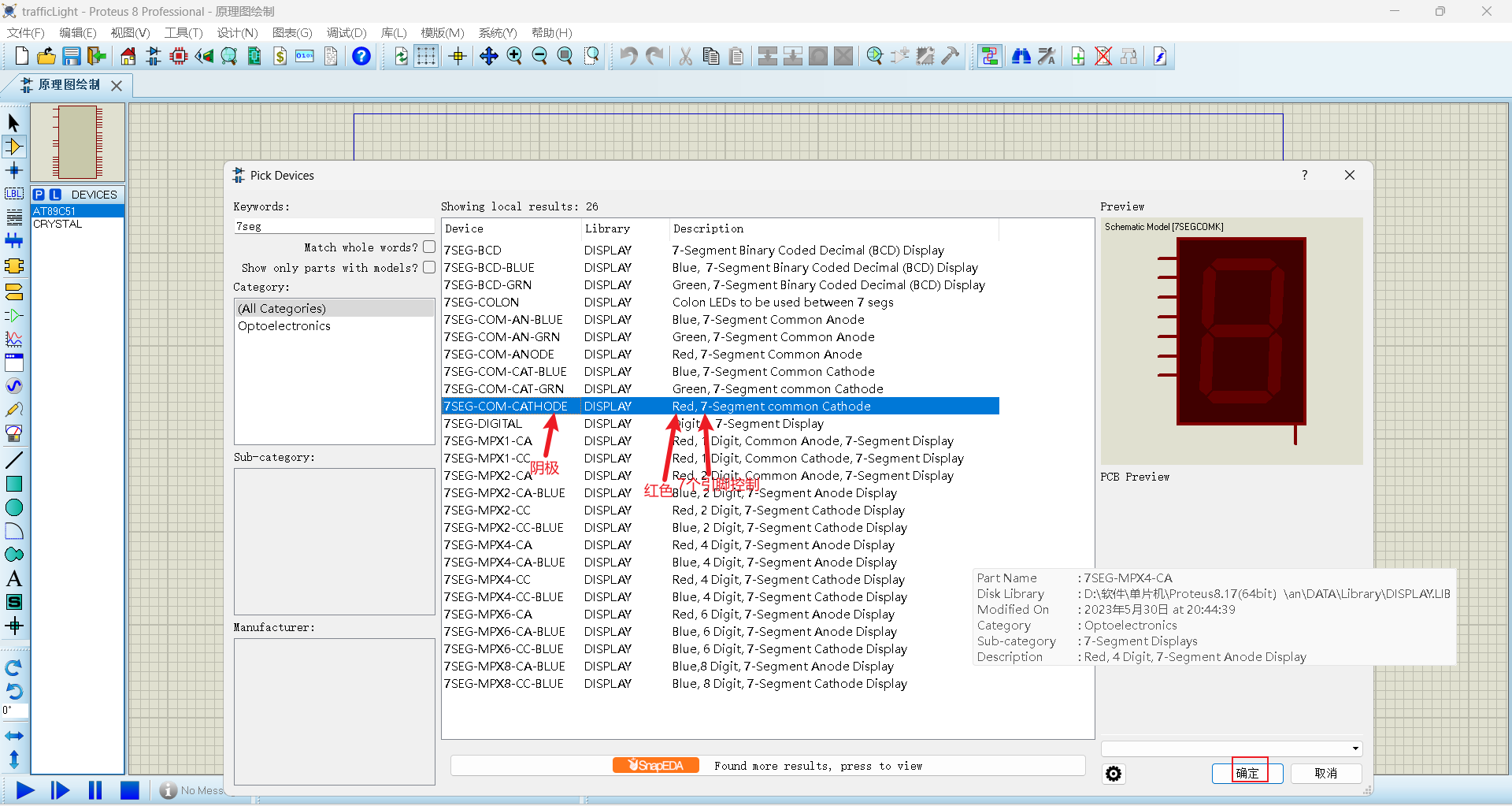Select the 2D line graphics tool
Image resolution: width=1512 pixels, height=806 pixels.
[x=14, y=460]
